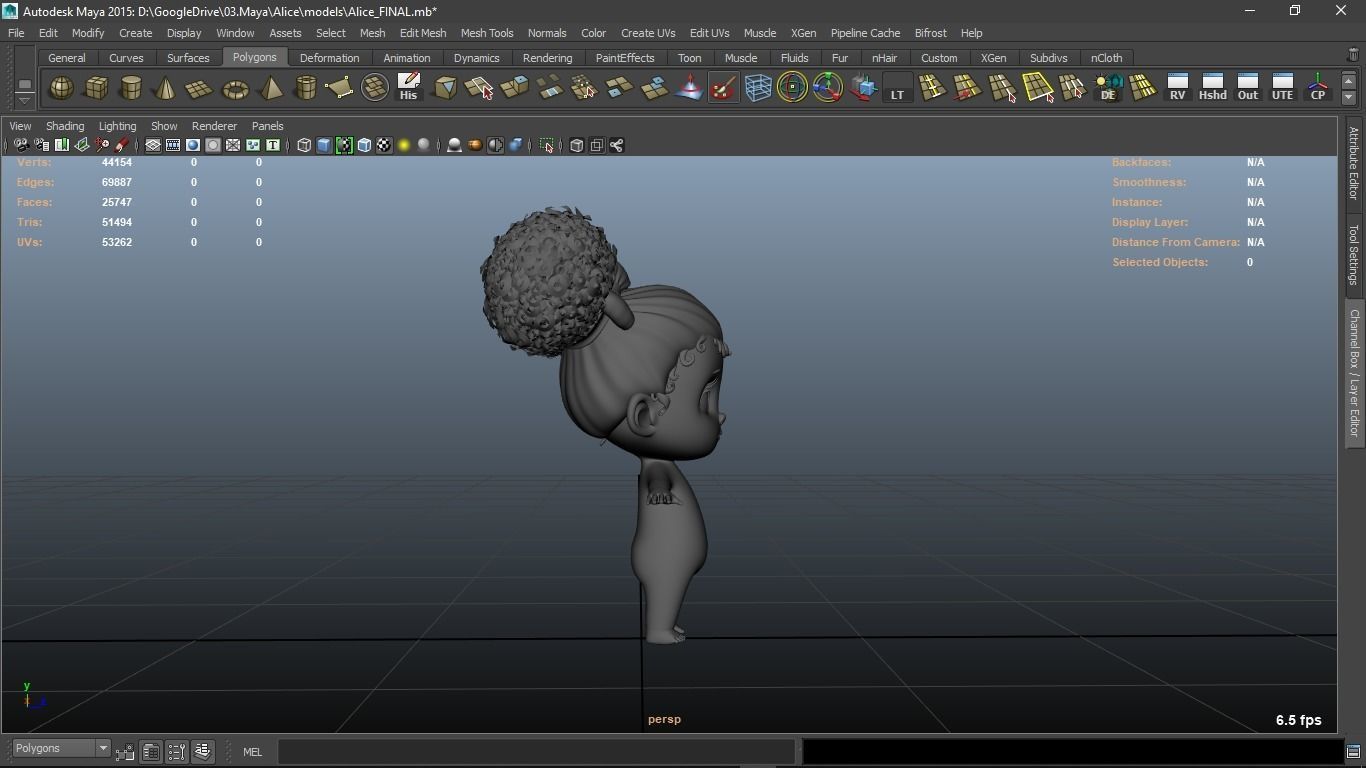This screenshot has width=1366, height=768.
Task: Toggle textured display mode
Action: [384, 146]
